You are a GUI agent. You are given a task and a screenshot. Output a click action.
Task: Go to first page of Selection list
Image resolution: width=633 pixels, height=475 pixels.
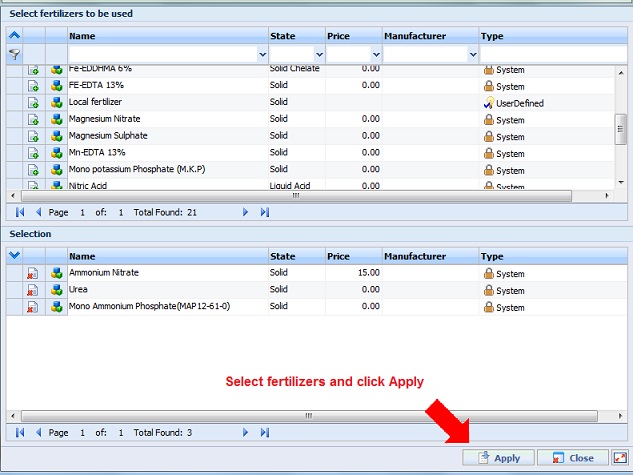click(20, 433)
